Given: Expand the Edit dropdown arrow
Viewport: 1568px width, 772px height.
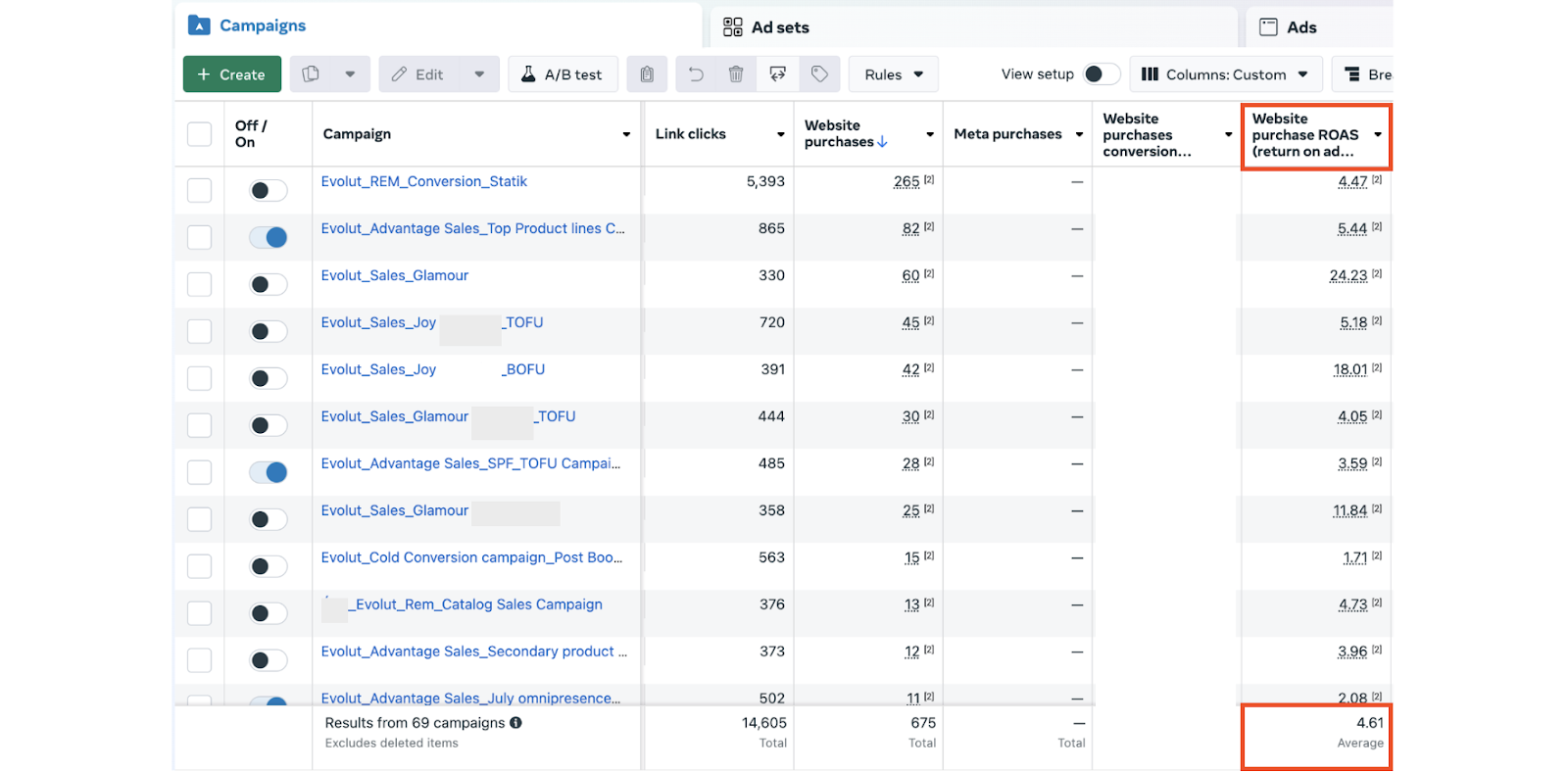Looking at the screenshot, I should 479,74.
